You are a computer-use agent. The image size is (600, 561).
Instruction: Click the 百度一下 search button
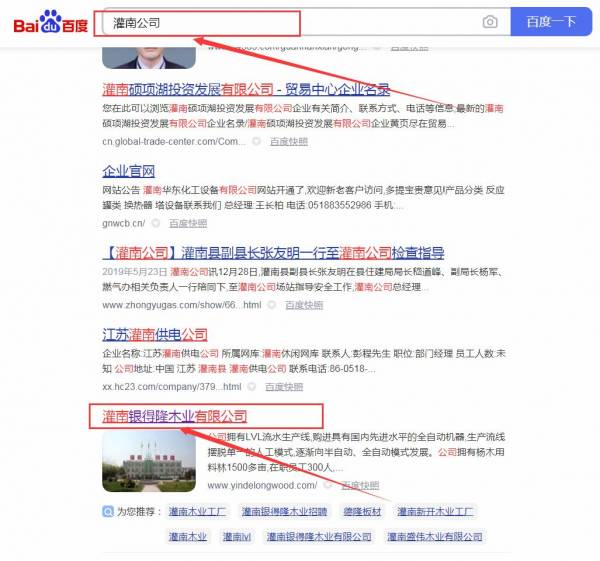point(551,22)
